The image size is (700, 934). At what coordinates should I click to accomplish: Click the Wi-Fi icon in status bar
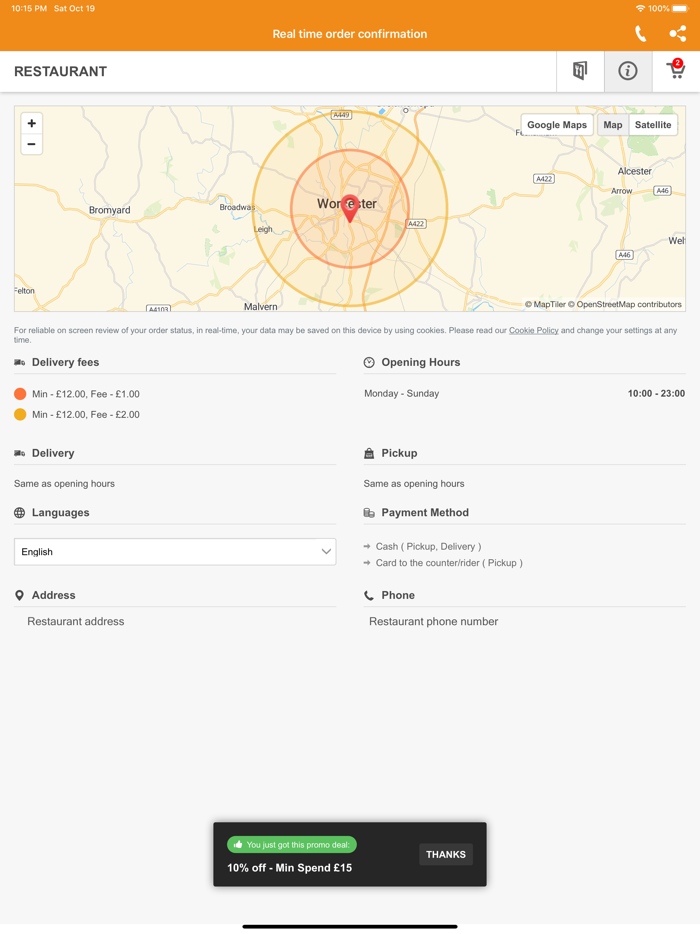tap(640, 8)
